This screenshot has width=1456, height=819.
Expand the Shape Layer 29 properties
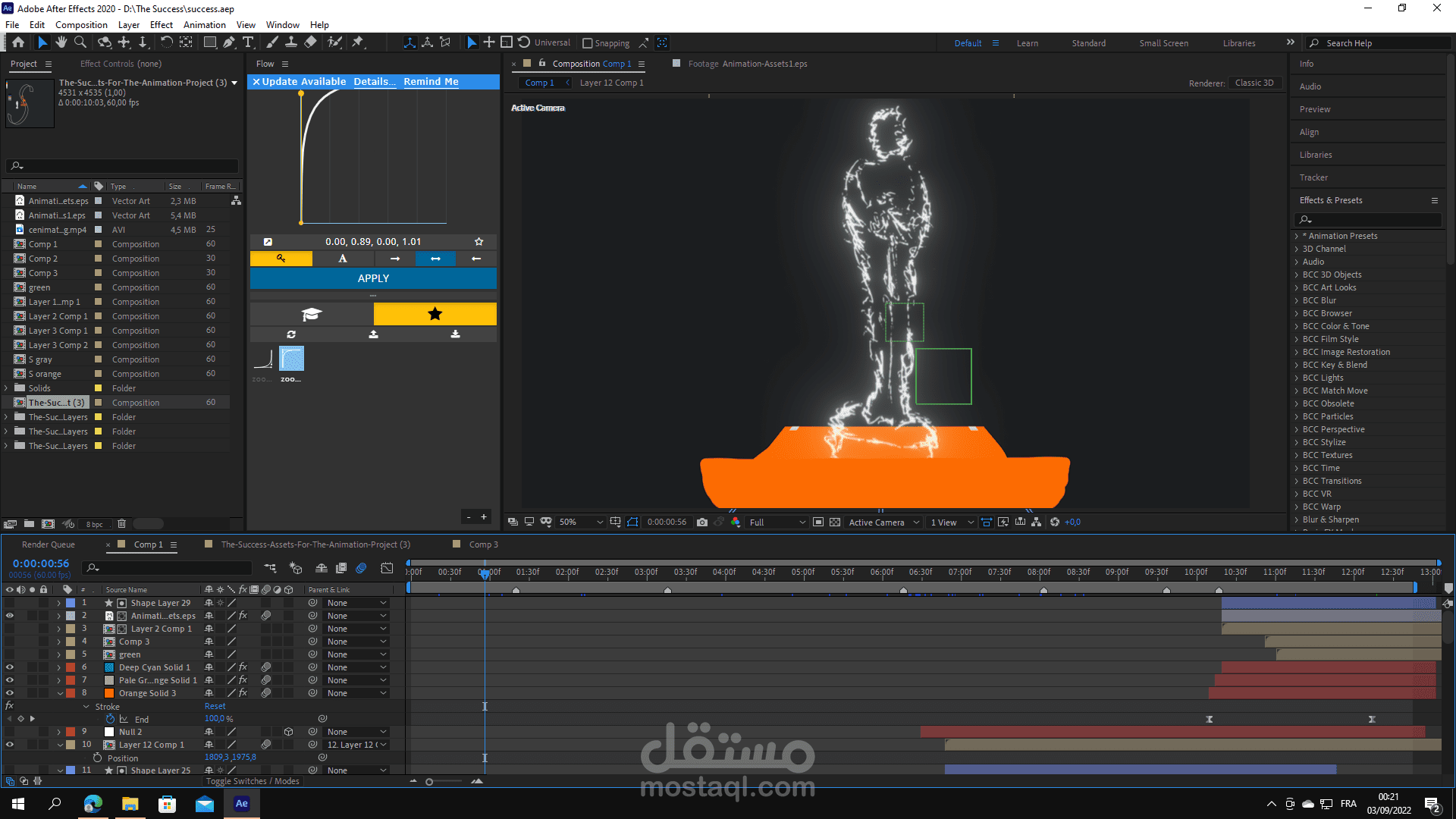pyautogui.click(x=58, y=603)
